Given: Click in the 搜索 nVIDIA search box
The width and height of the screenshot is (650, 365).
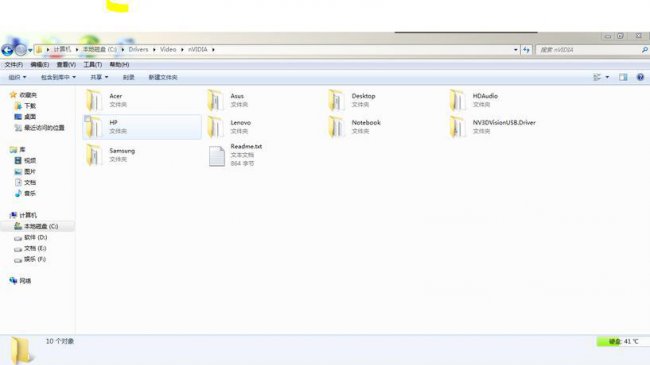Looking at the screenshot, I should [x=589, y=50].
